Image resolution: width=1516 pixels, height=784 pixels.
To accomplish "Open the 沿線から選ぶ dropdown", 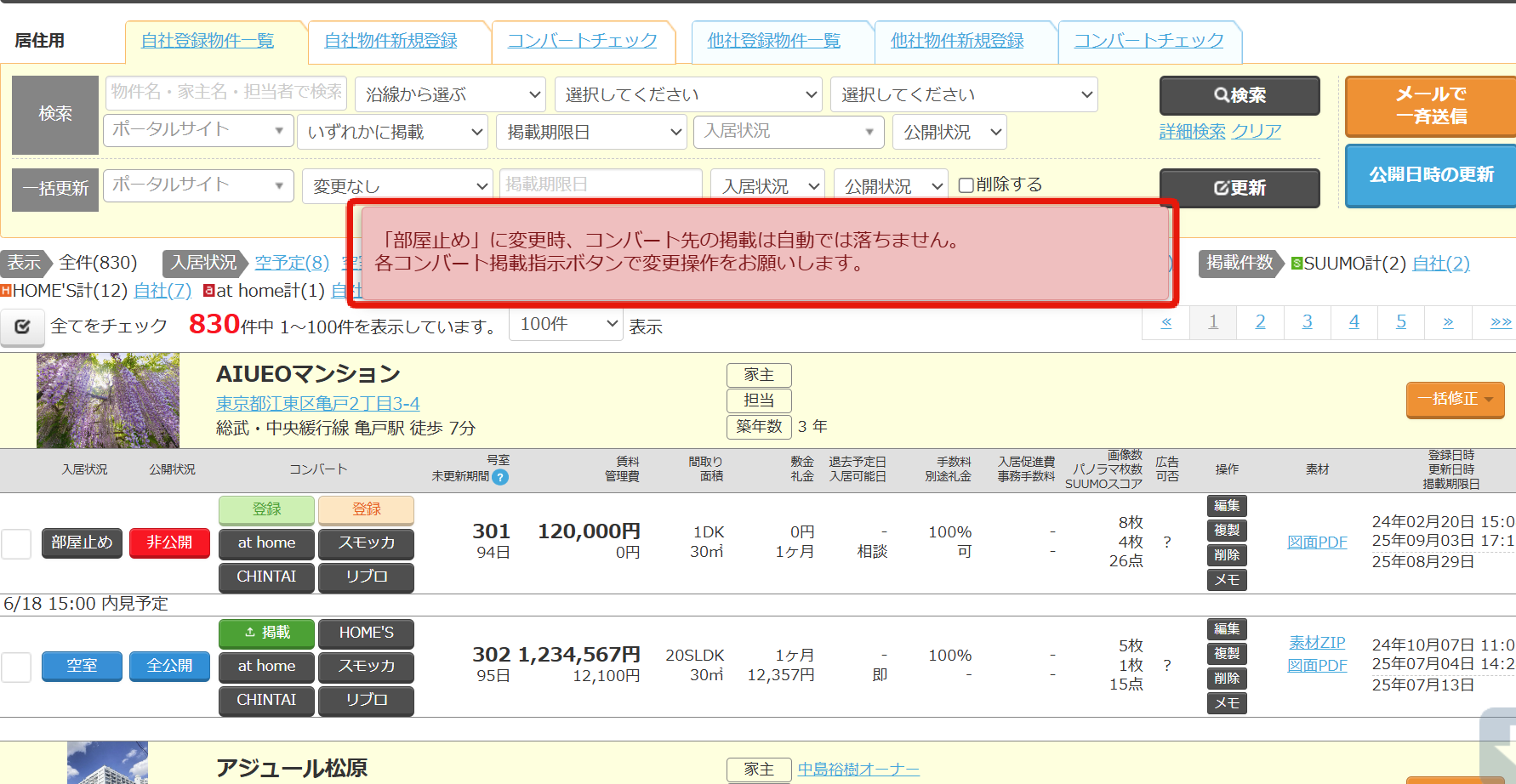I will pos(450,94).
